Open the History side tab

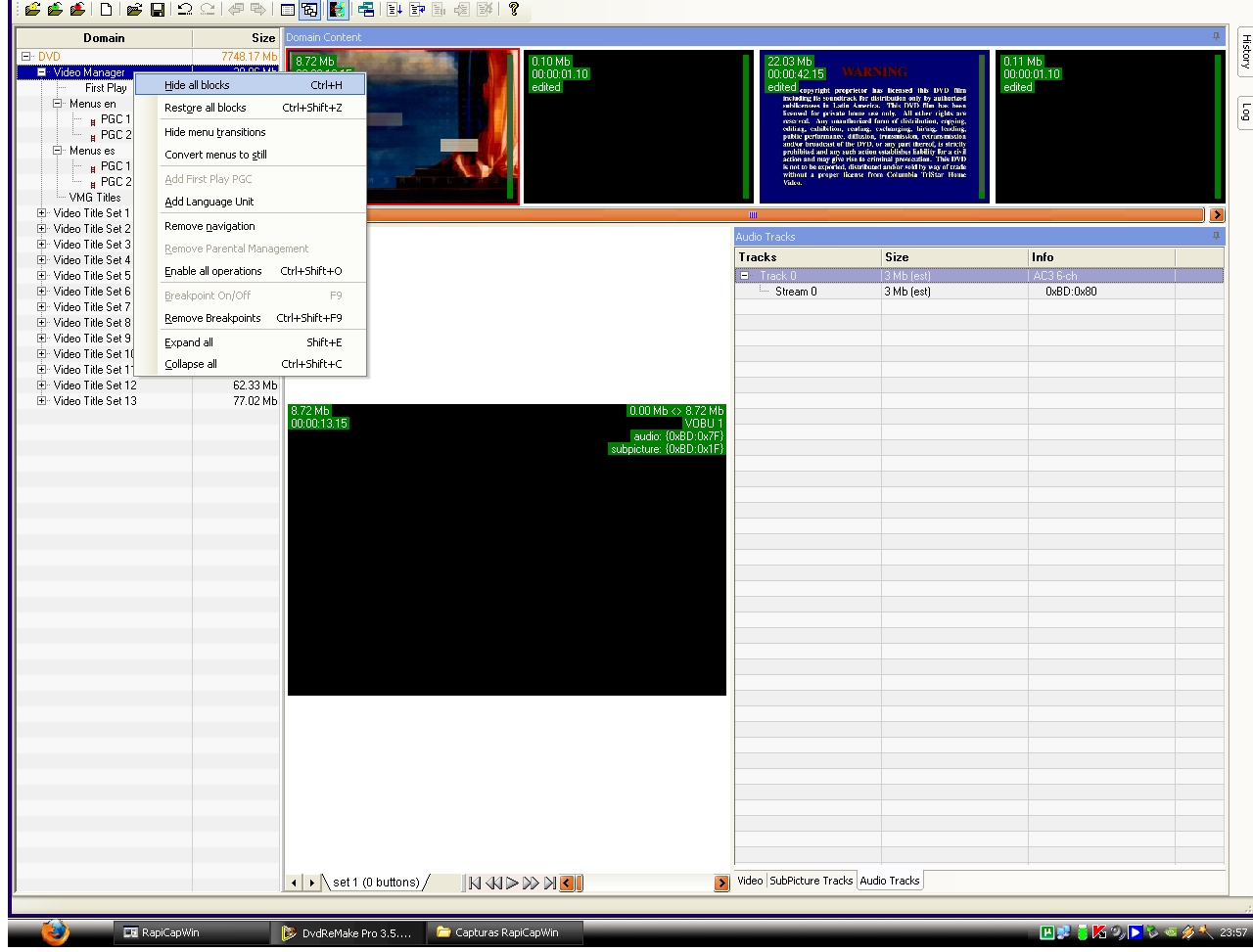(1245, 51)
